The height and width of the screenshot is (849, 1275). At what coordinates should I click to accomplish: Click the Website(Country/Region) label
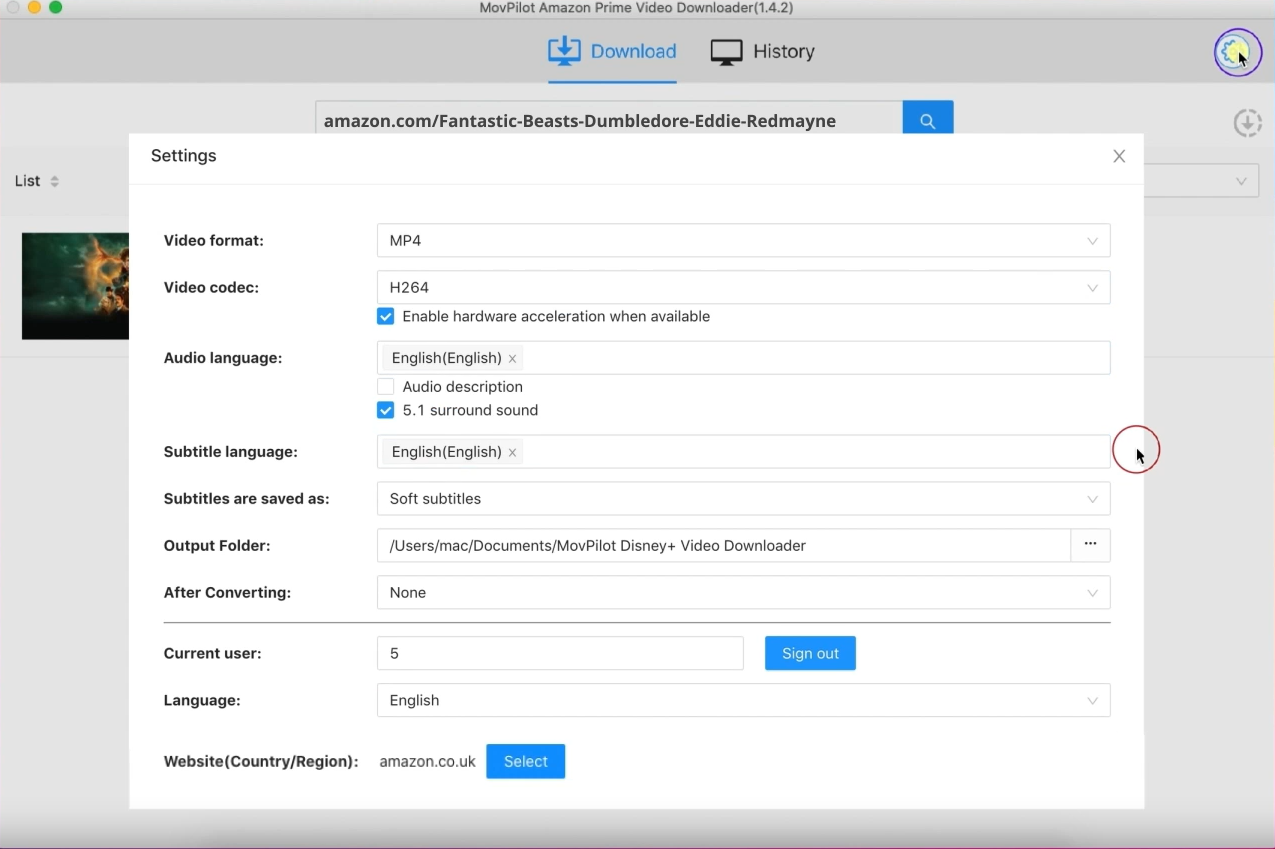pos(261,761)
